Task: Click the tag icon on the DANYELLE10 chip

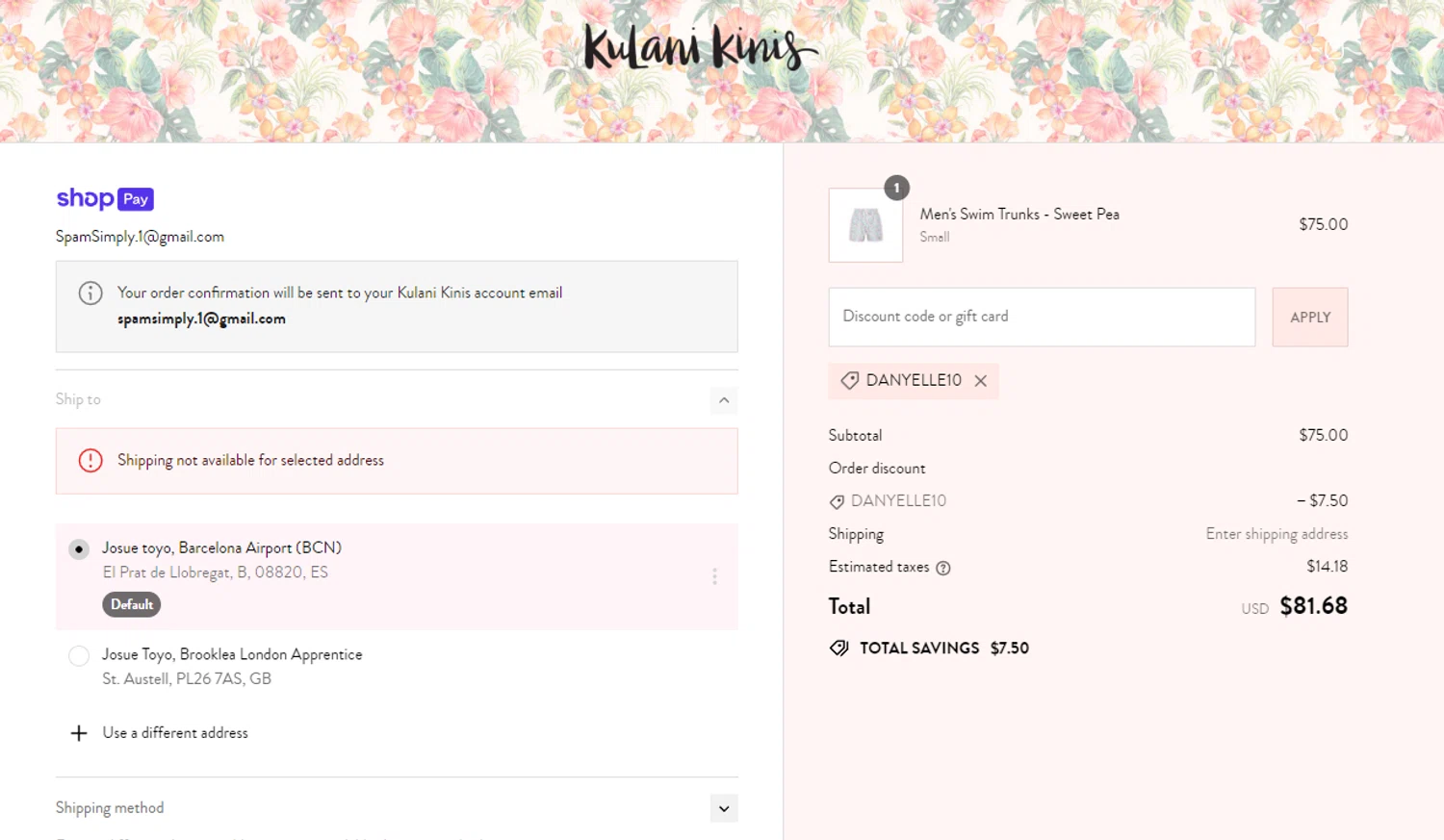Action: click(x=849, y=381)
